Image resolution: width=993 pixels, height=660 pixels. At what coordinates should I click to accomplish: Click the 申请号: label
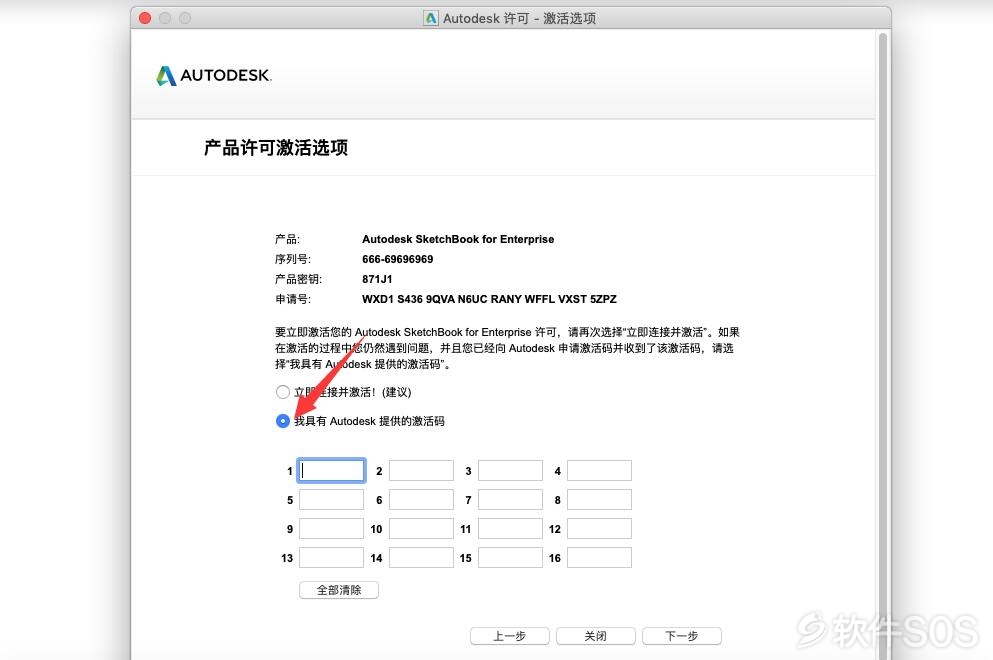pyautogui.click(x=293, y=299)
